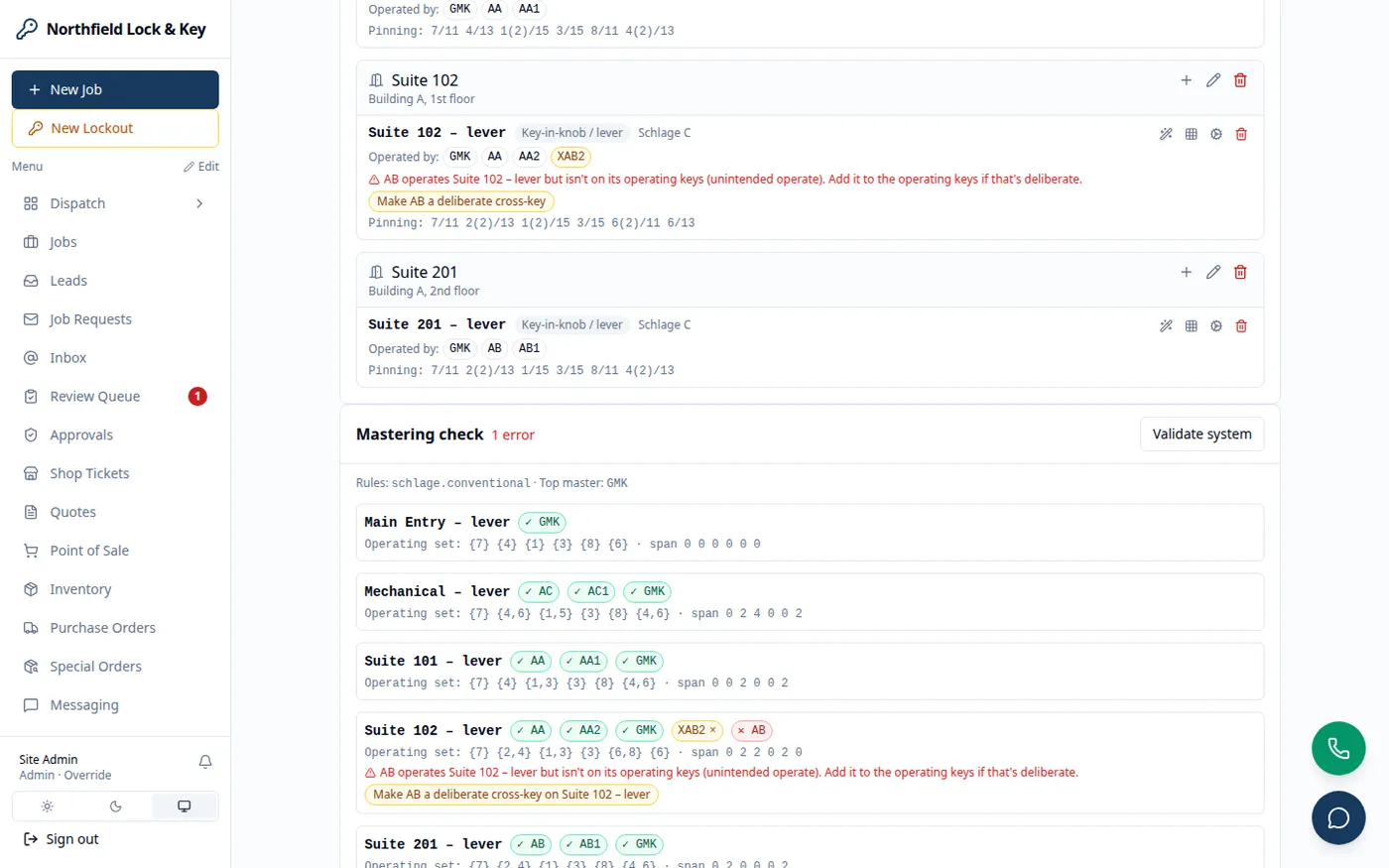Switch to the light theme
This screenshot has width=1389, height=868.
(x=47, y=806)
